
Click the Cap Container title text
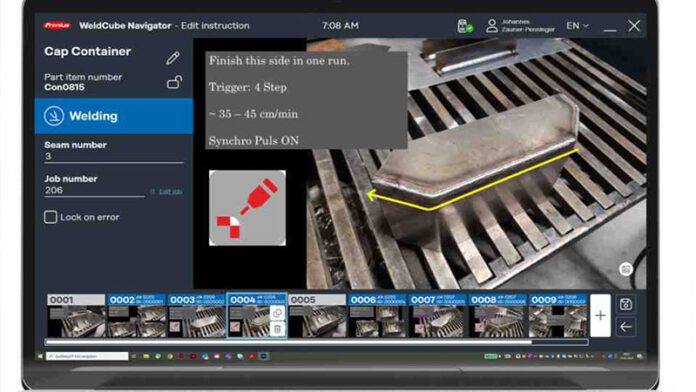87,51
